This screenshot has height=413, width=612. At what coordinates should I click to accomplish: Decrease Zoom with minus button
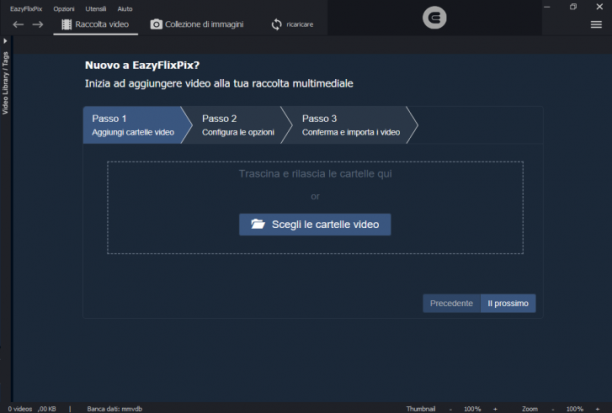point(553,409)
